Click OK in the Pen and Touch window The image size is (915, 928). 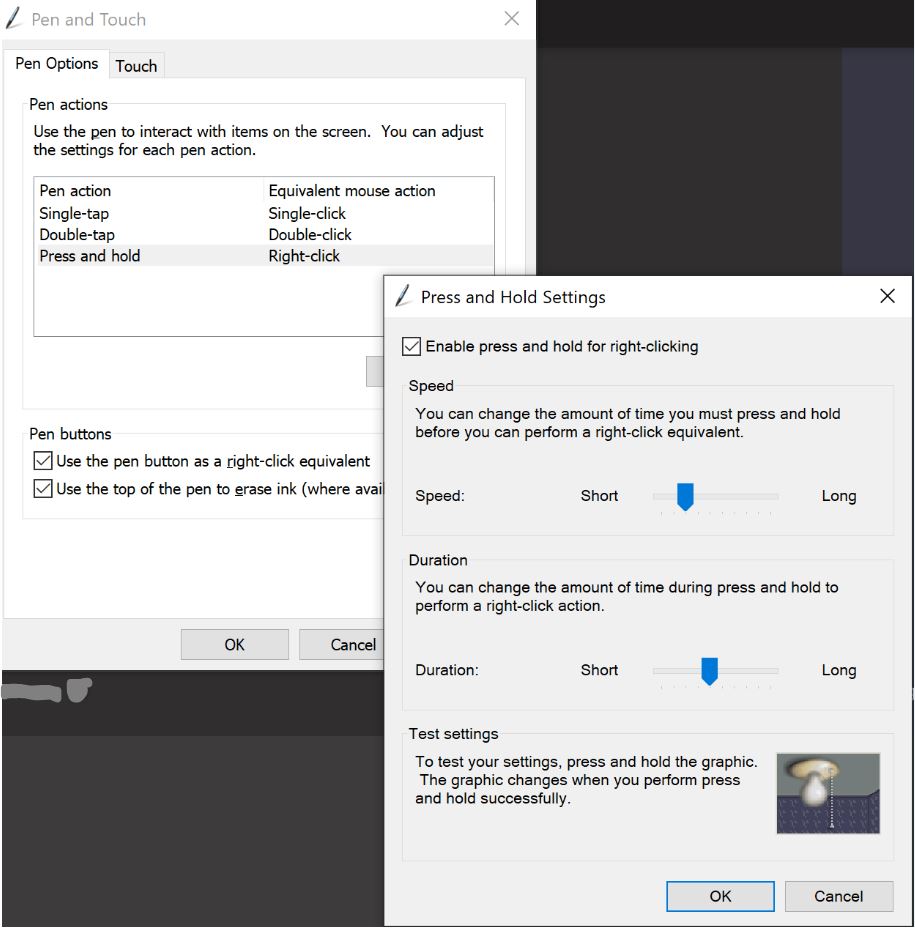[234, 645]
